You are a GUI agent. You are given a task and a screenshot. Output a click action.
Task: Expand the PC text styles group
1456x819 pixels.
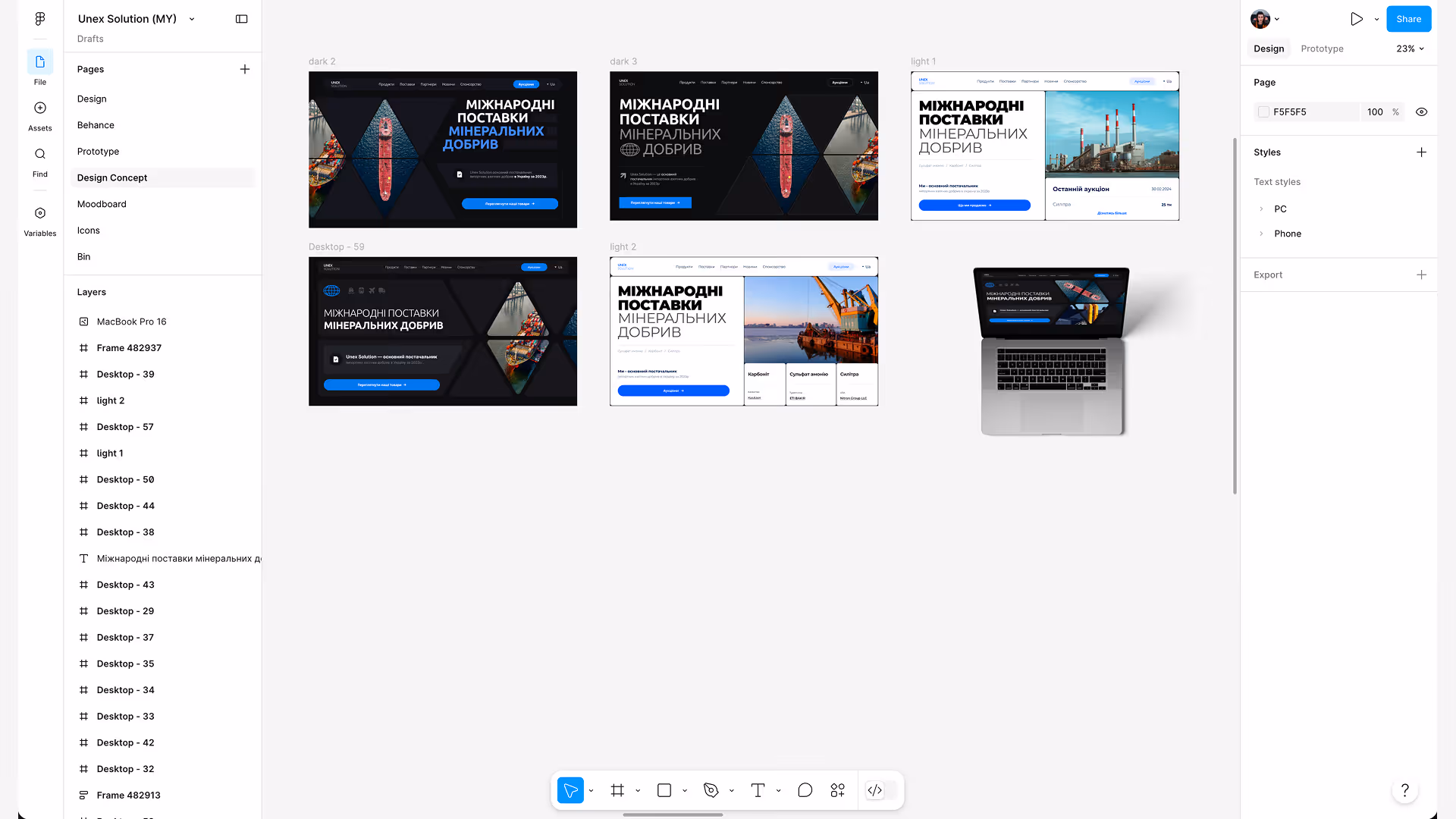pyautogui.click(x=1261, y=209)
